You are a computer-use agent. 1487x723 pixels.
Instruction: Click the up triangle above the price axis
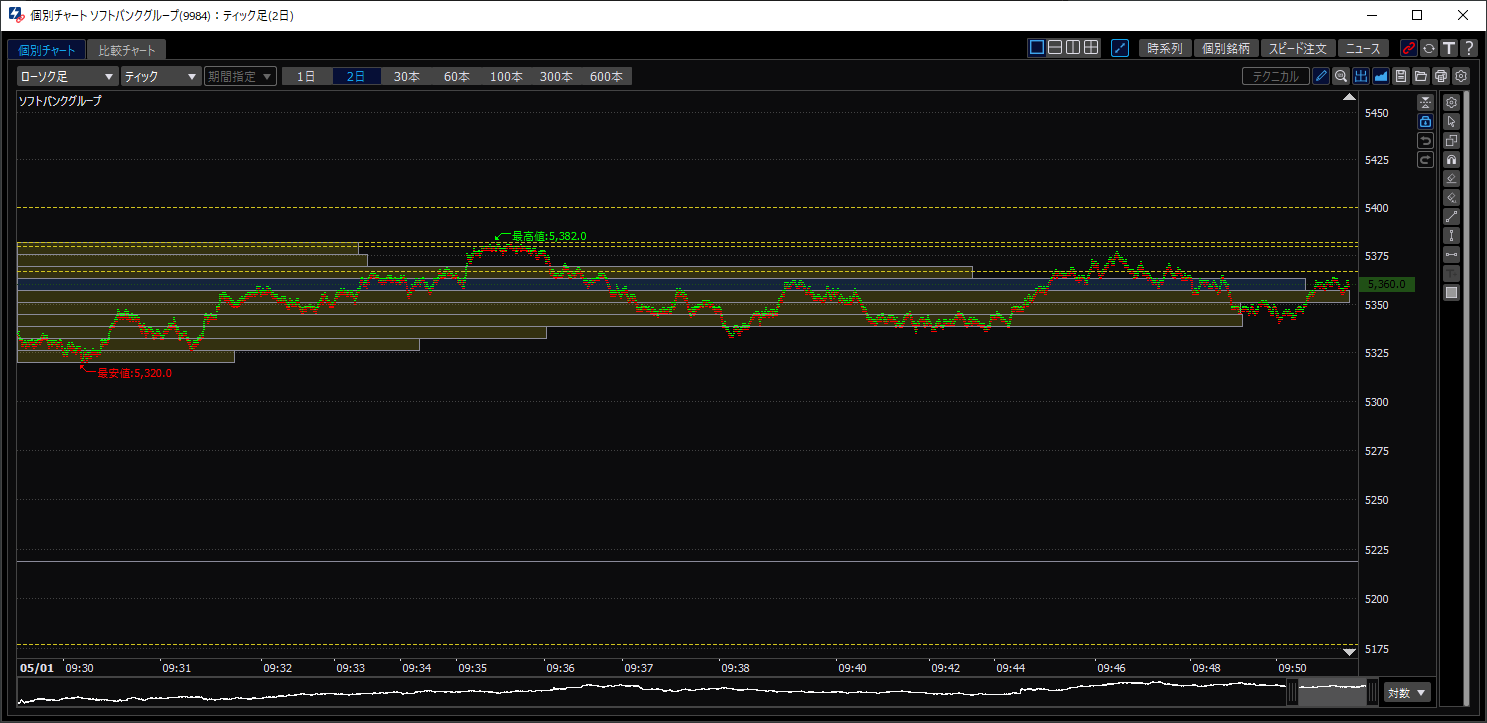[1349, 97]
